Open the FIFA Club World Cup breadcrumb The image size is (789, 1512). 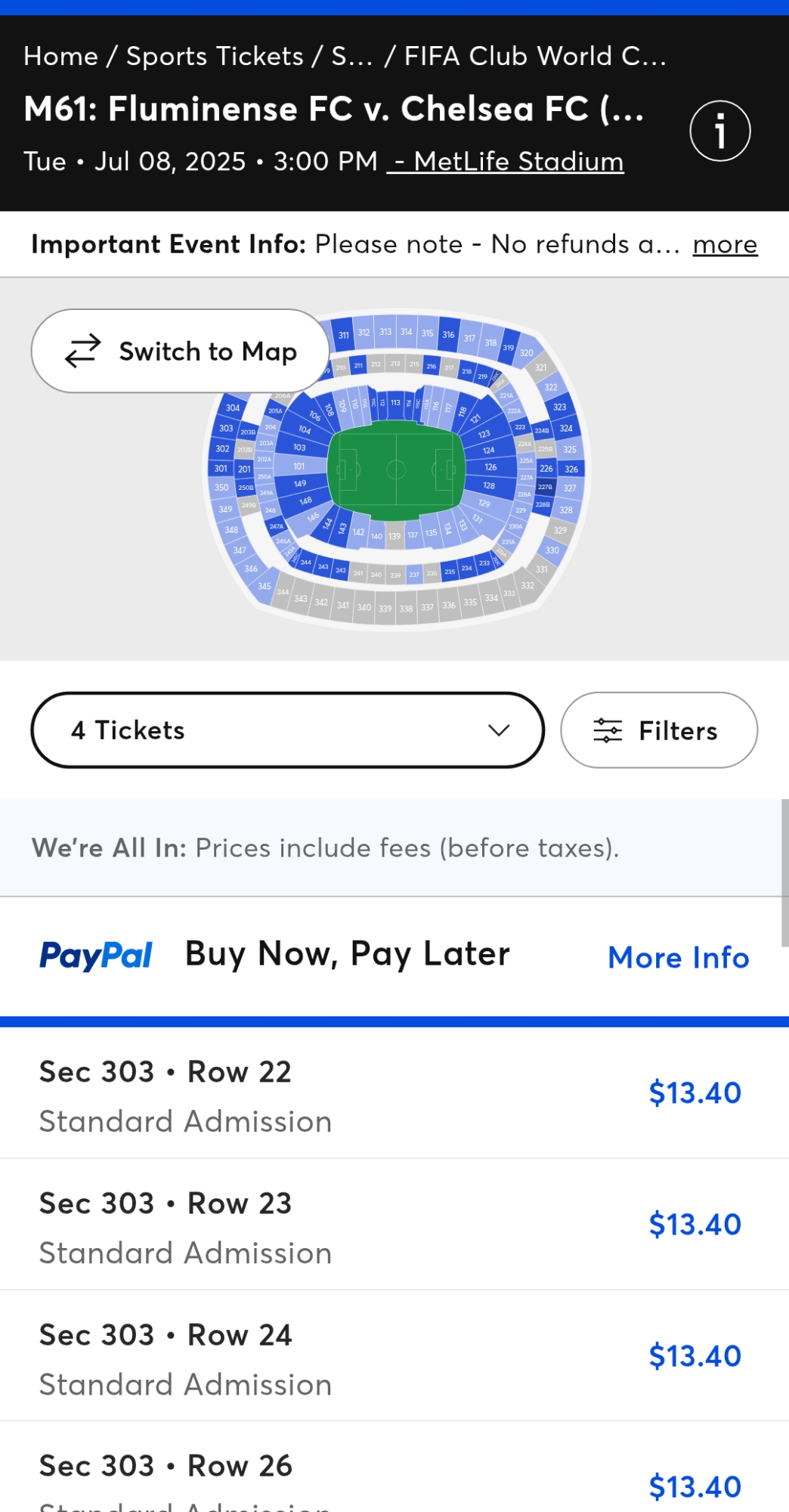tap(534, 56)
